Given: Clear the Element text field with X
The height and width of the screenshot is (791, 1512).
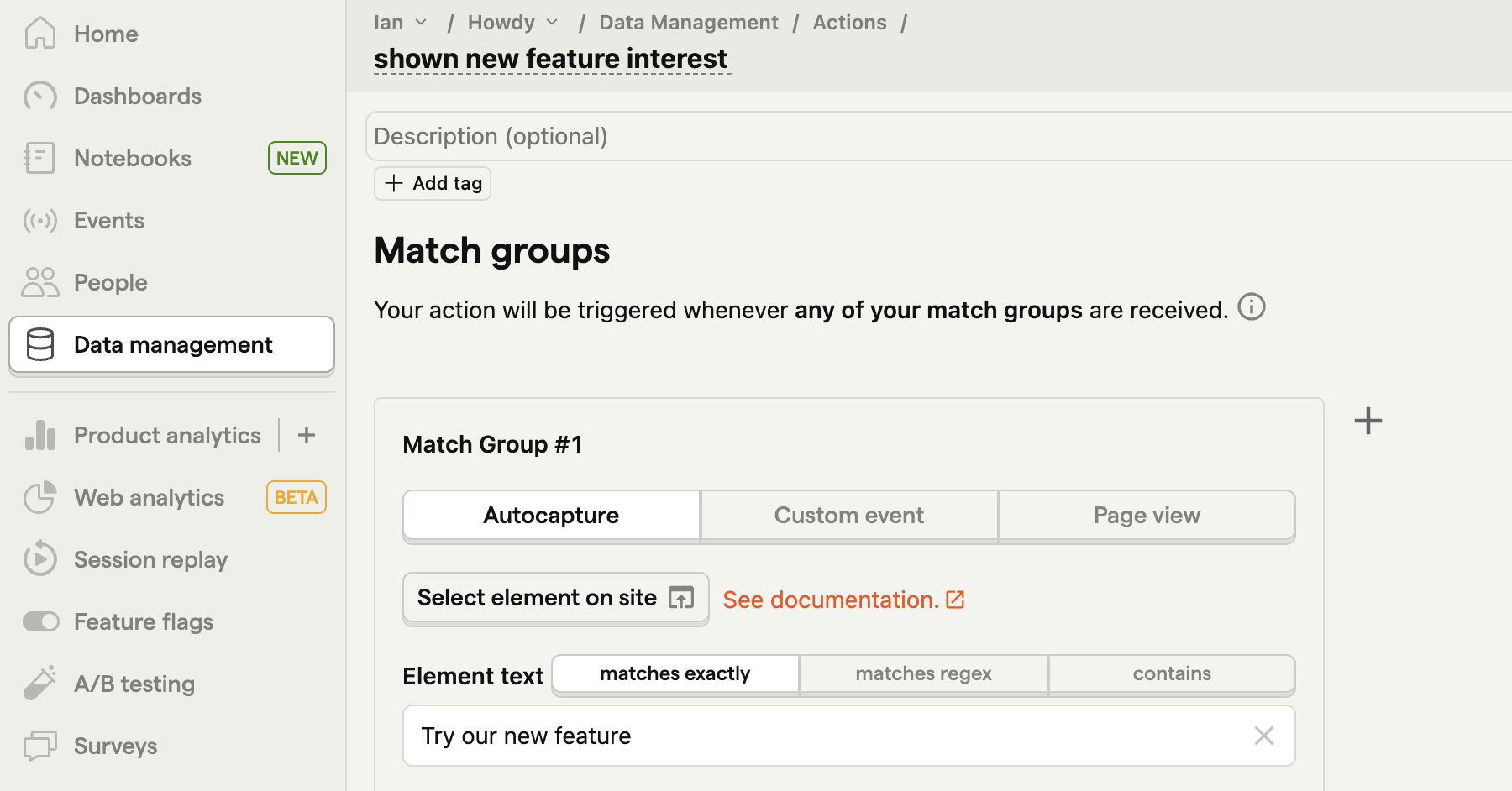Looking at the screenshot, I should point(1264,736).
